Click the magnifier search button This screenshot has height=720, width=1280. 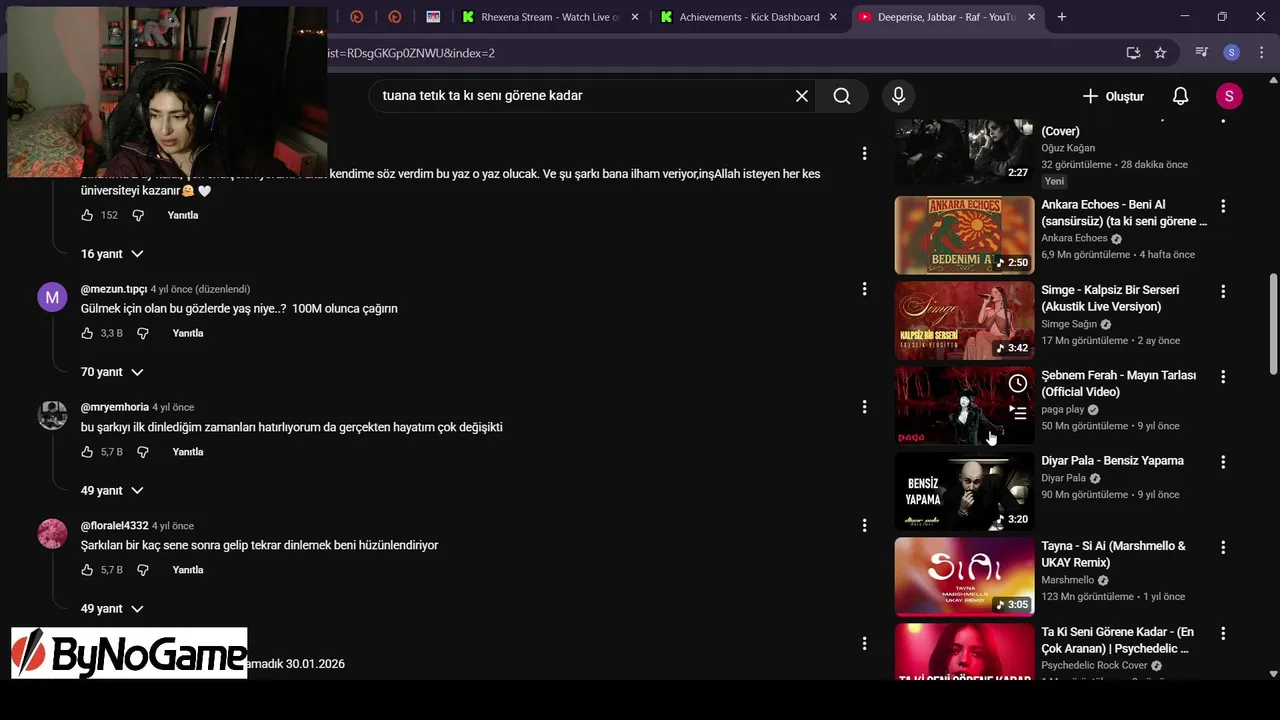pos(842,96)
